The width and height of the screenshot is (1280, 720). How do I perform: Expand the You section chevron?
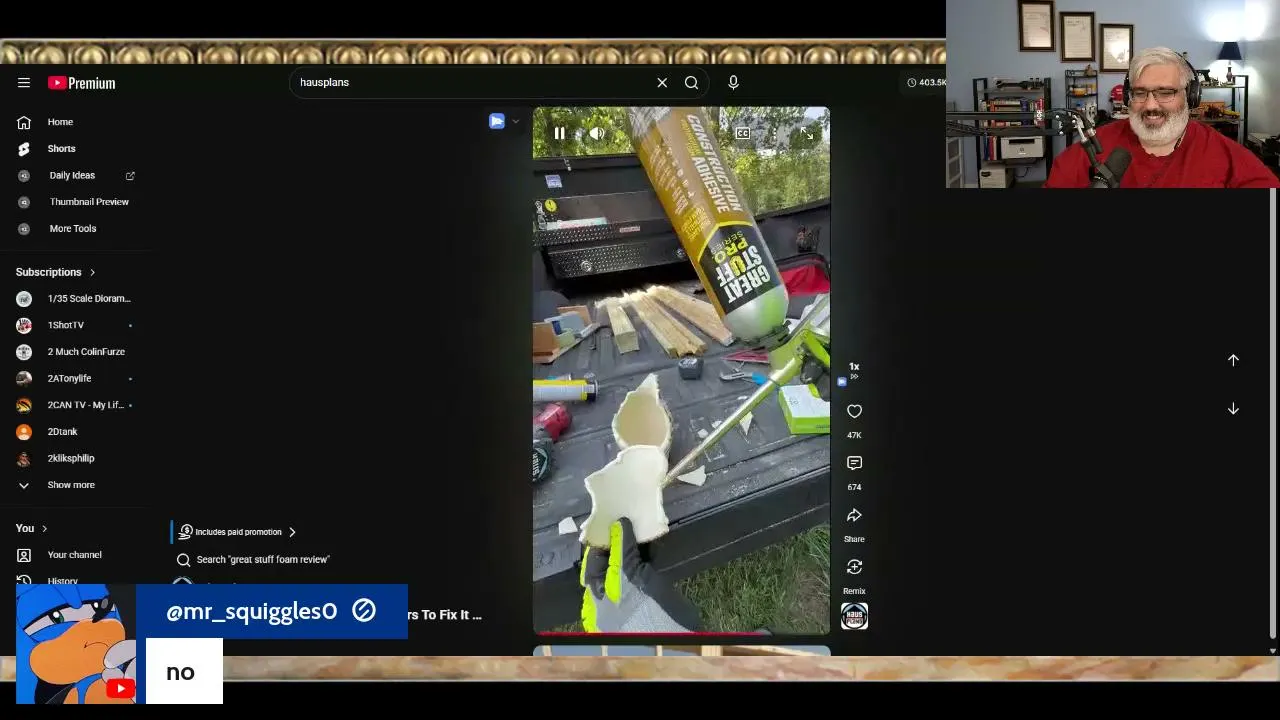(x=44, y=528)
